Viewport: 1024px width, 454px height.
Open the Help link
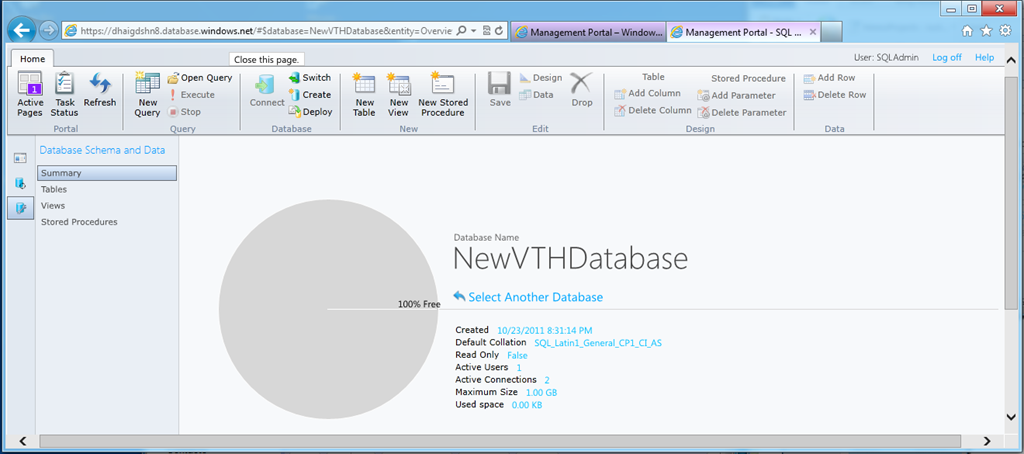[984, 57]
